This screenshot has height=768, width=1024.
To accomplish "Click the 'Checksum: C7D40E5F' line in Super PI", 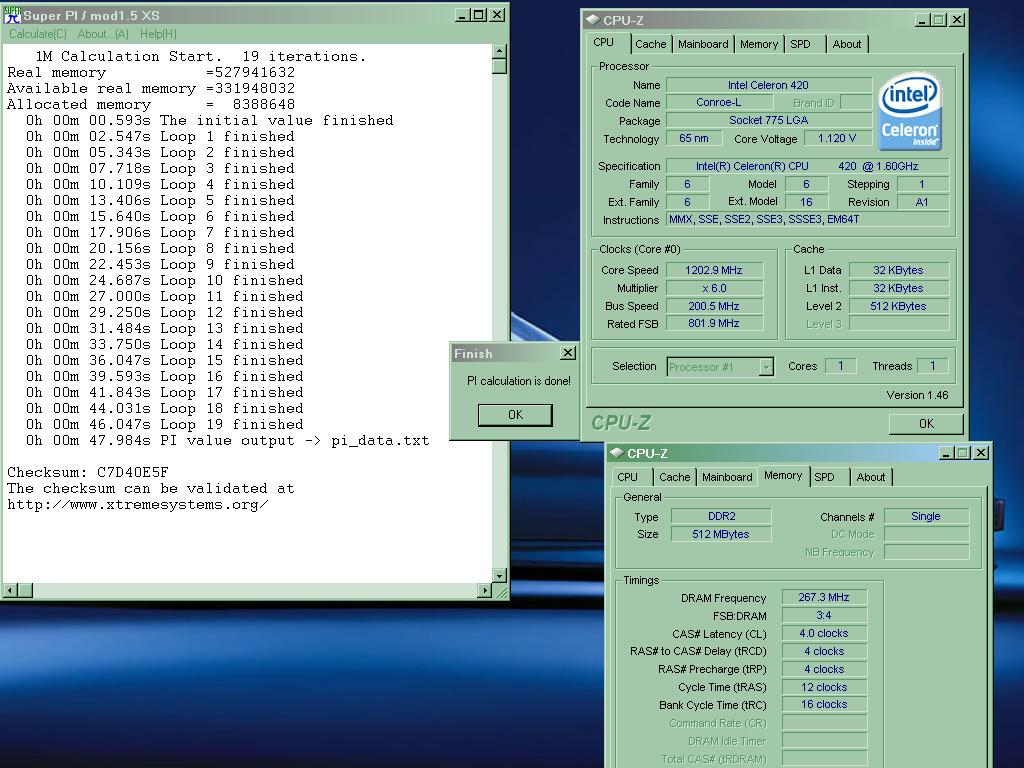I will (x=88, y=472).
